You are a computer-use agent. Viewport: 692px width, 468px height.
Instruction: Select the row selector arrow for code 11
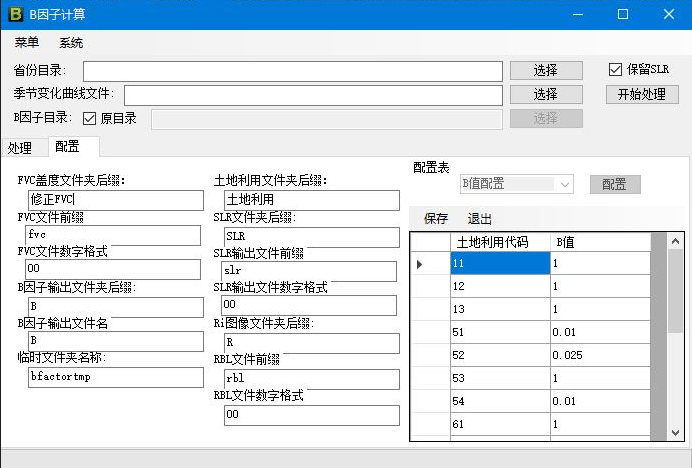click(430, 263)
